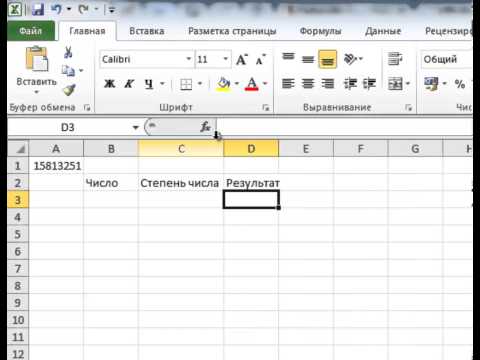
Task: Select cell with value 15813251
Action: coord(56,166)
